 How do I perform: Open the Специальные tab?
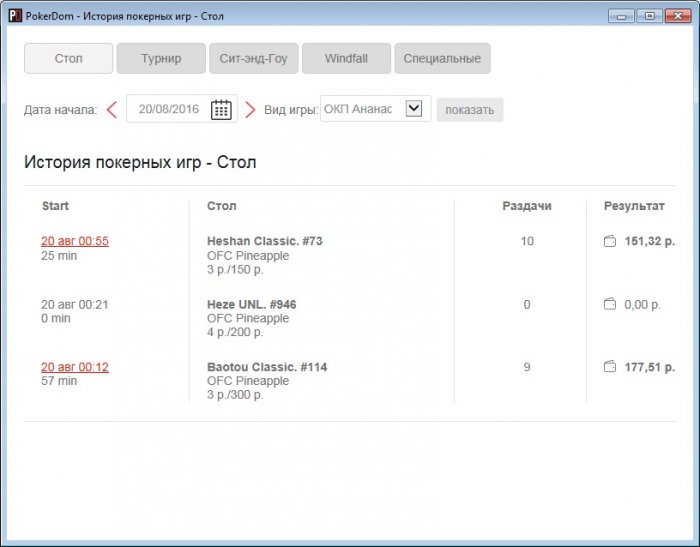click(442, 58)
